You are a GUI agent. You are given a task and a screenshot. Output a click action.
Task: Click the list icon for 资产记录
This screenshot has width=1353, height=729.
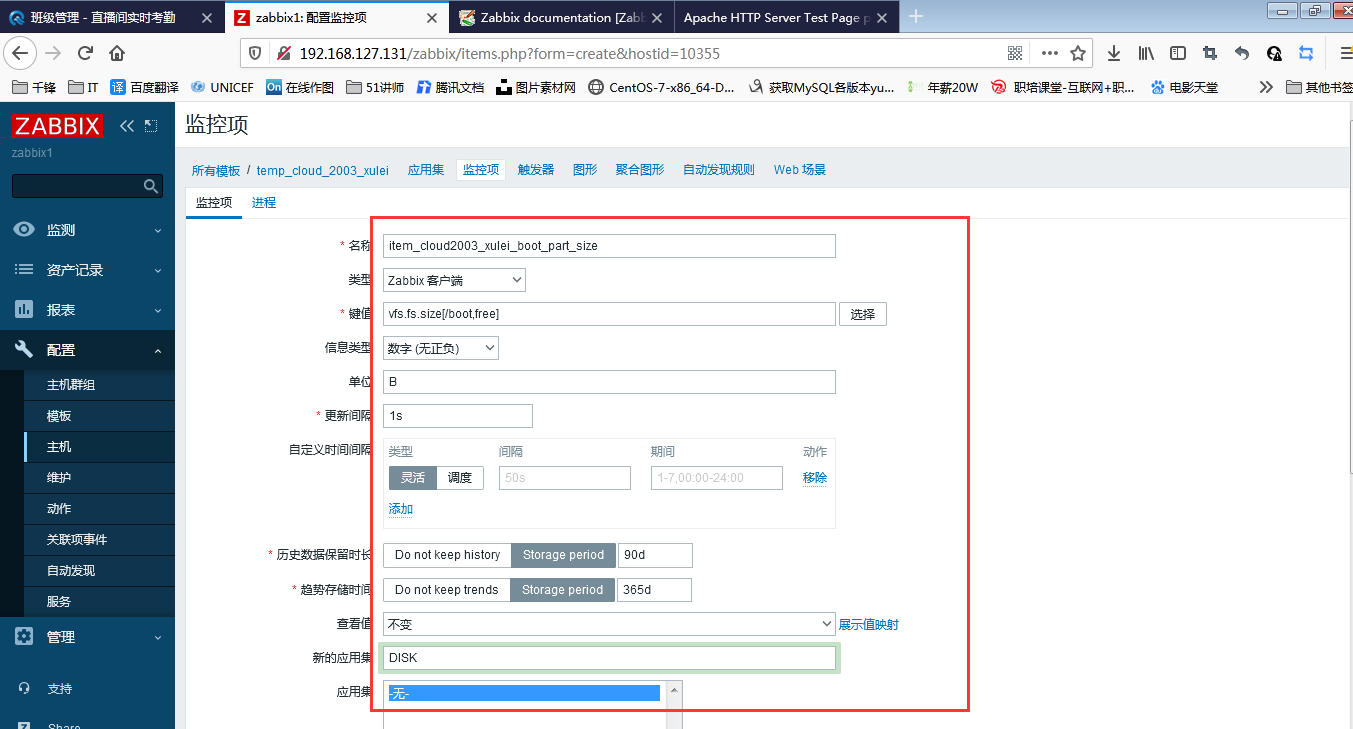(24, 270)
